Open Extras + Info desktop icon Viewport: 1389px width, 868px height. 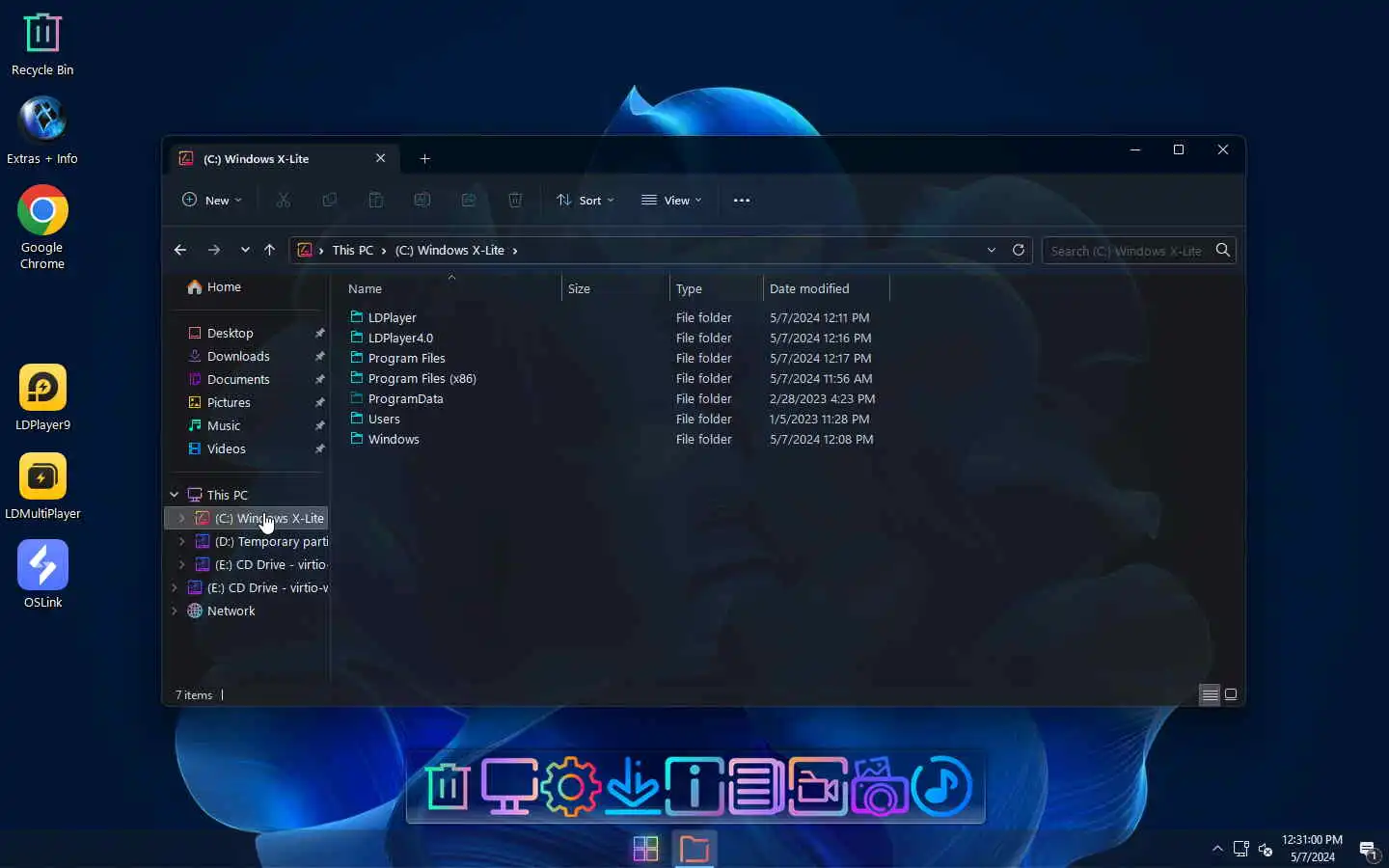[x=42, y=130]
